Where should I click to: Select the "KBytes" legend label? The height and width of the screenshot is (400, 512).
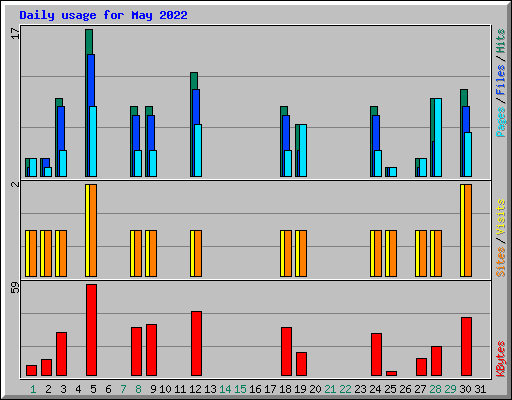[x=501, y=359]
